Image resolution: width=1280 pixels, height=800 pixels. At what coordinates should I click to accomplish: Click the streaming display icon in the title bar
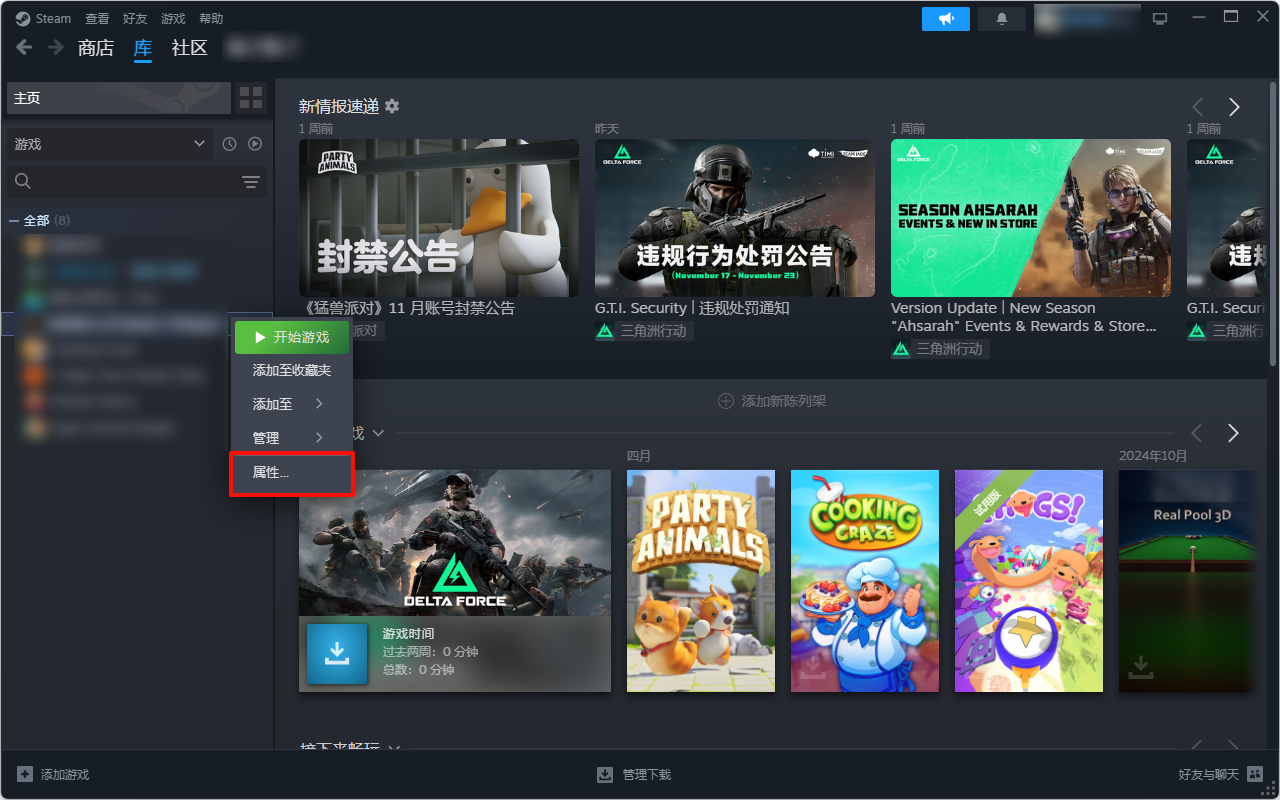1159,17
